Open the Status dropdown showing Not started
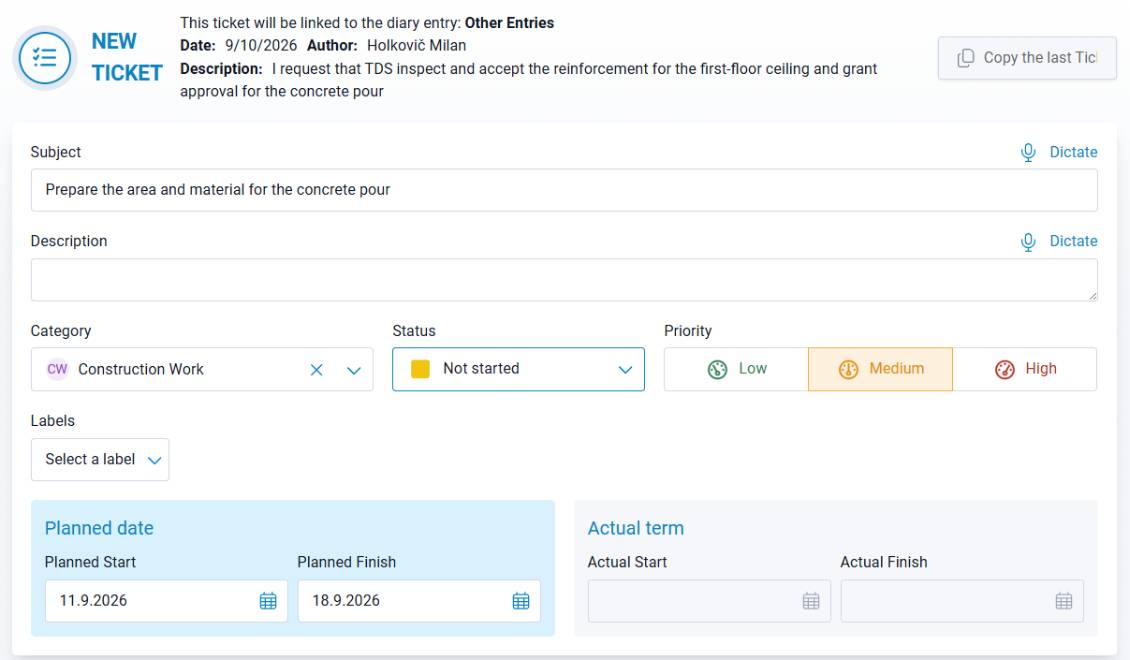Screen dimensions: 1130x660 coord(518,369)
